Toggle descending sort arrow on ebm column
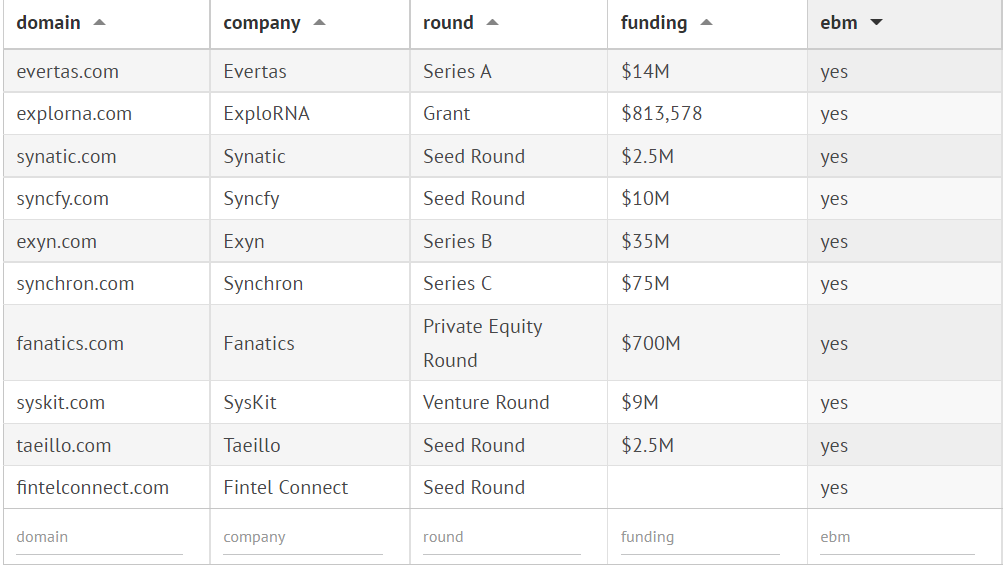 [877, 23]
